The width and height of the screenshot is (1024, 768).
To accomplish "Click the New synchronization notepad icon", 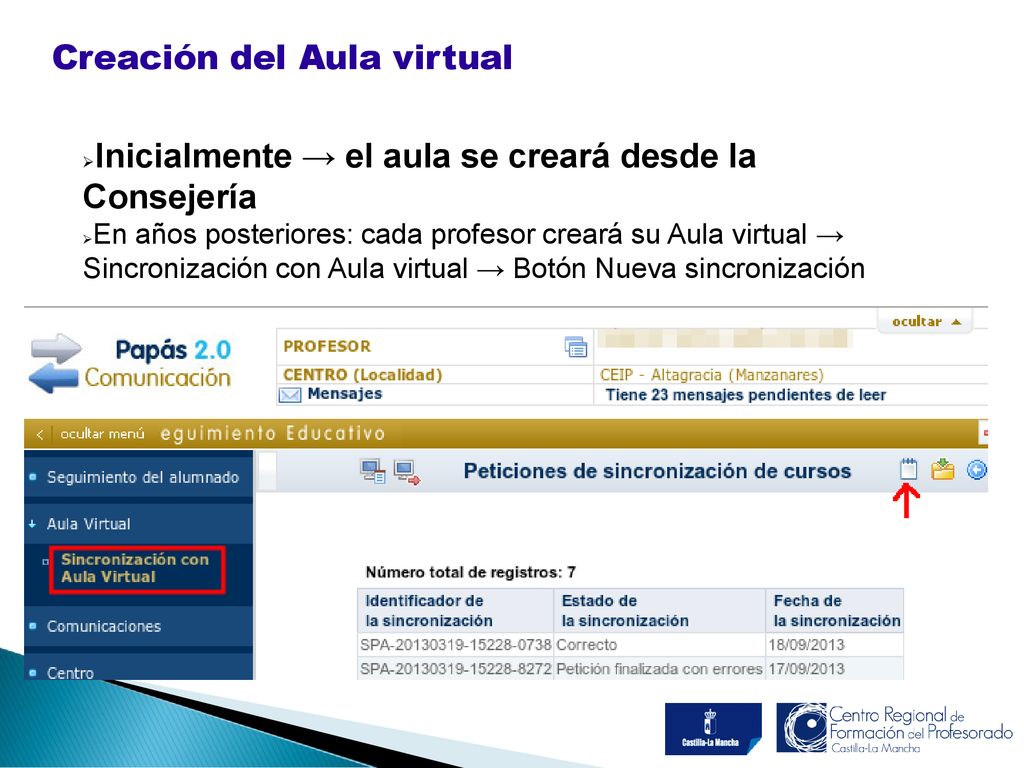I will pos(908,470).
